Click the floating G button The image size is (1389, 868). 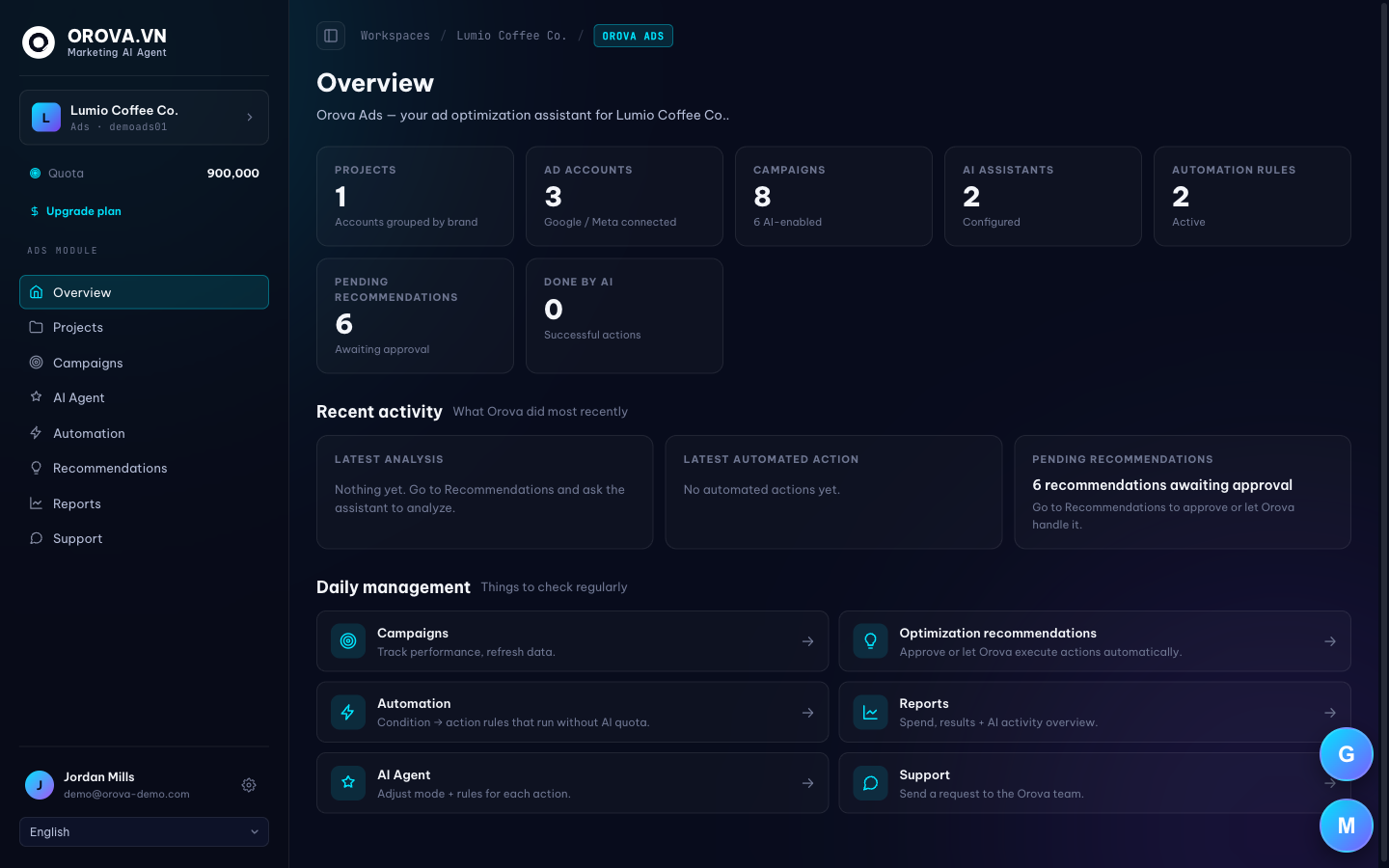1347,754
